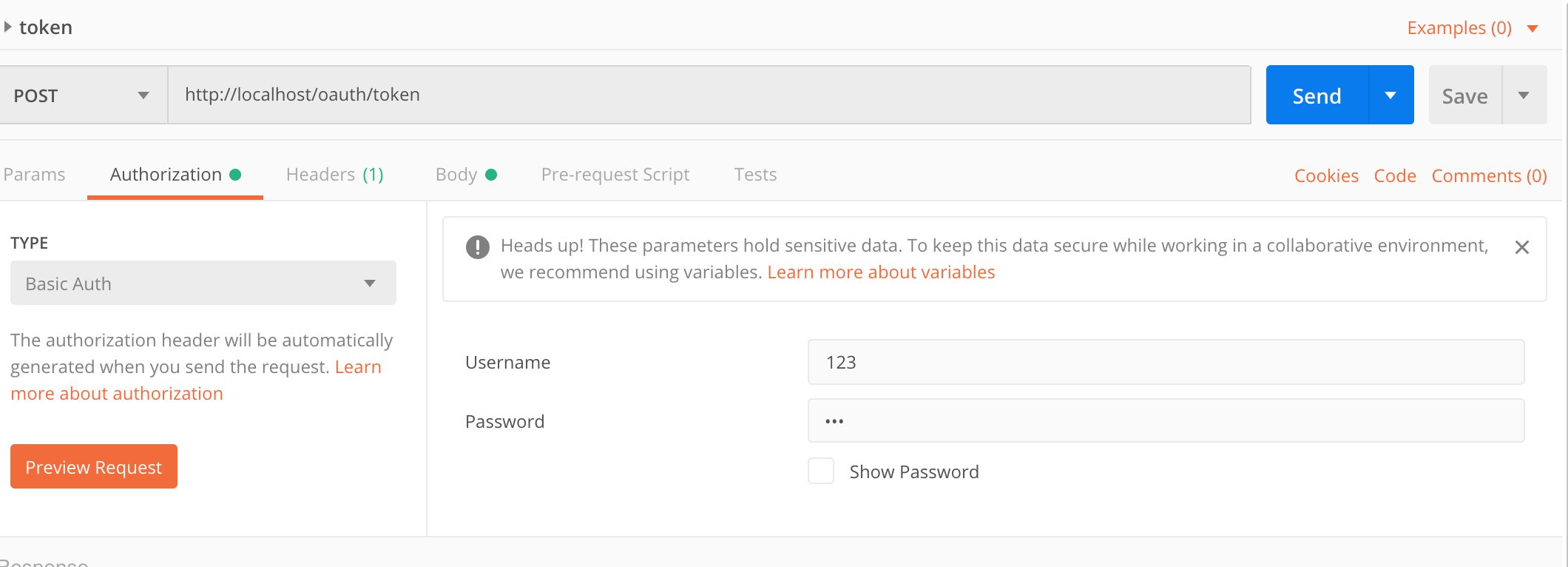Open Comments (0)

[1489, 176]
